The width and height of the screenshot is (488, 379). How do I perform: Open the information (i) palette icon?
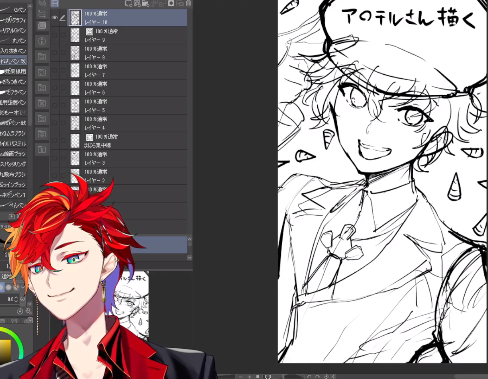click(x=42, y=41)
